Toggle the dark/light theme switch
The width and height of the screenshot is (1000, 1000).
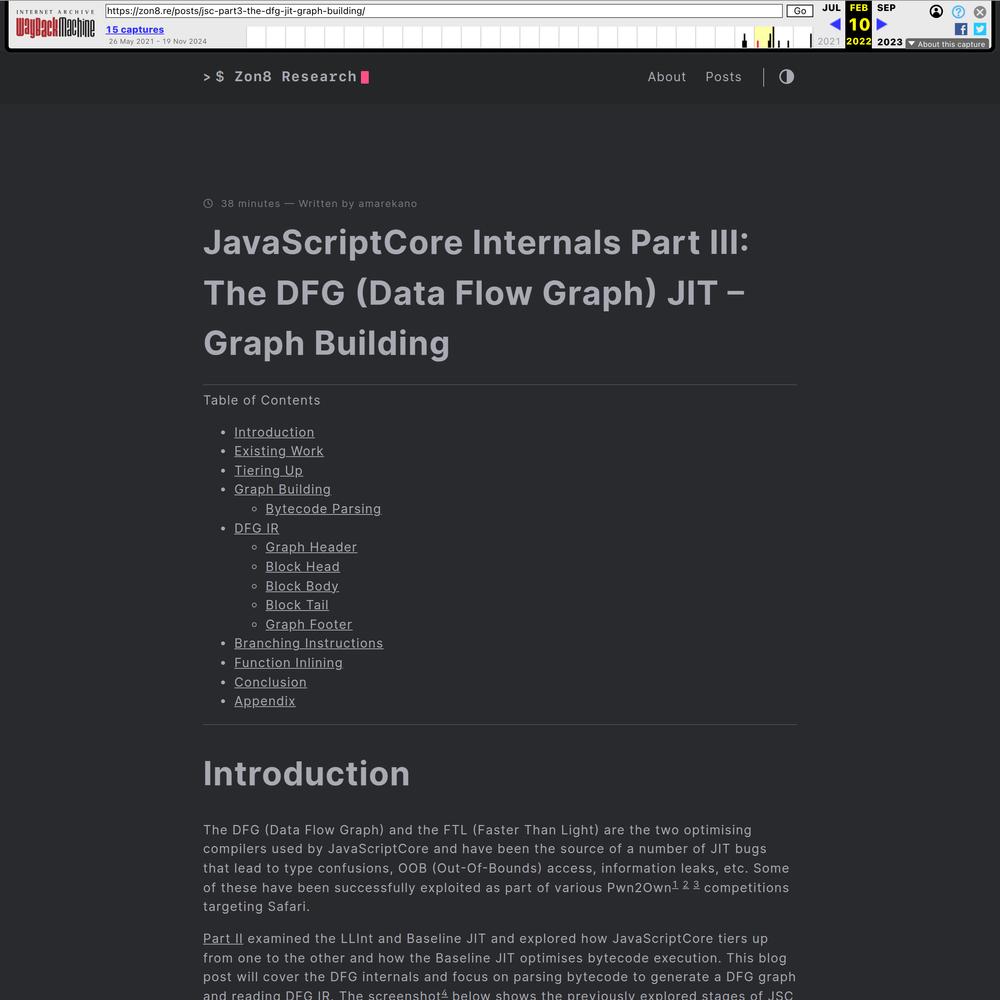[786, 77]
